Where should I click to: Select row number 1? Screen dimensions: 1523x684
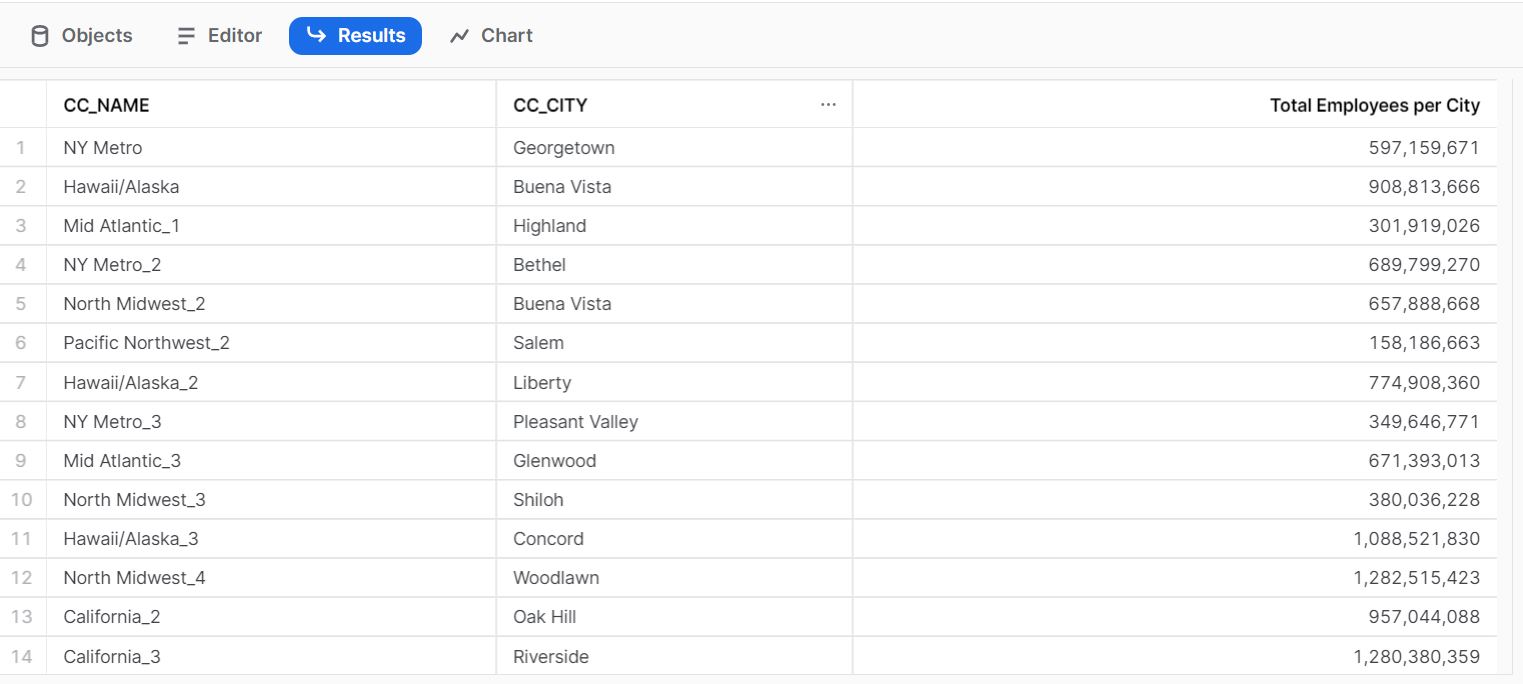tap(22, 148)
